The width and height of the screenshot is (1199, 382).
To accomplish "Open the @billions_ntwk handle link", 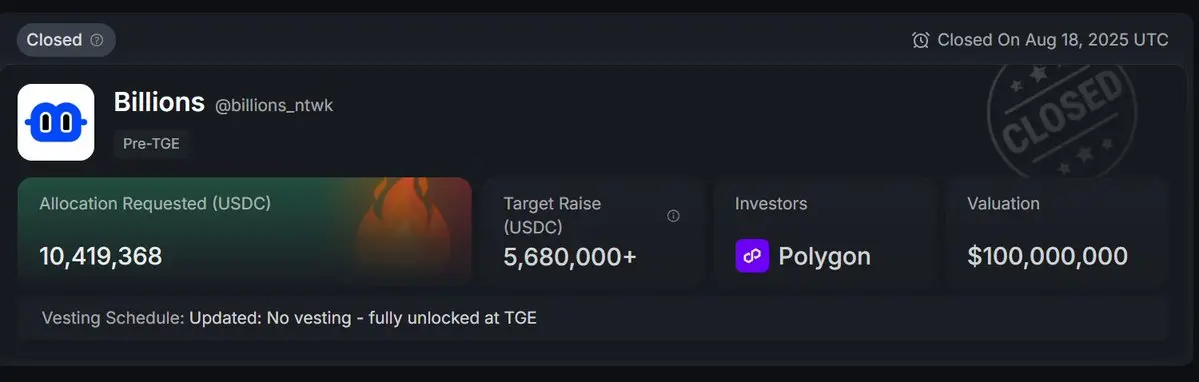I will 274,106.
